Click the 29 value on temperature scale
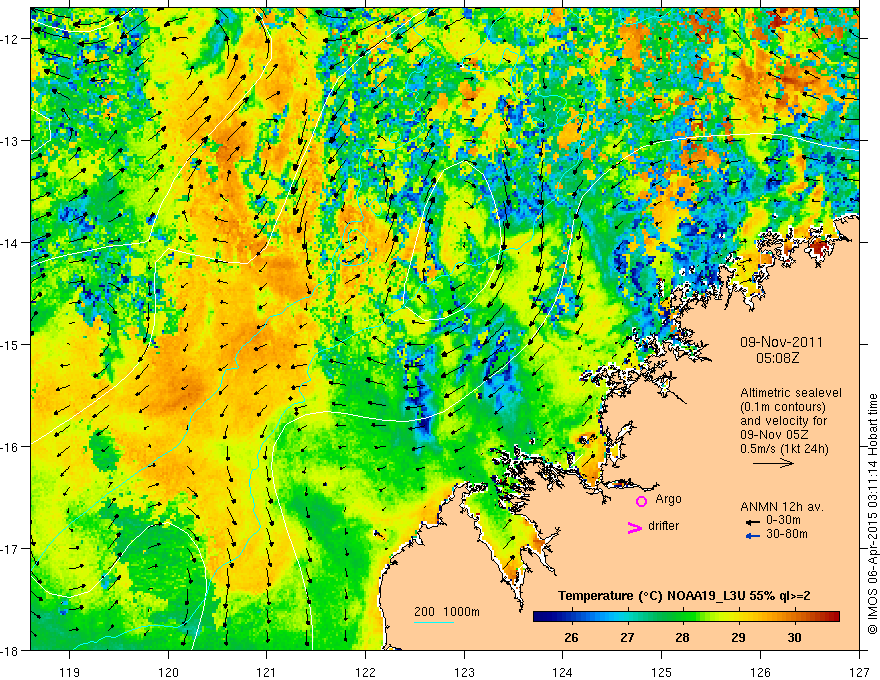This screenshot has height=680, width=880. coord(738,638)
